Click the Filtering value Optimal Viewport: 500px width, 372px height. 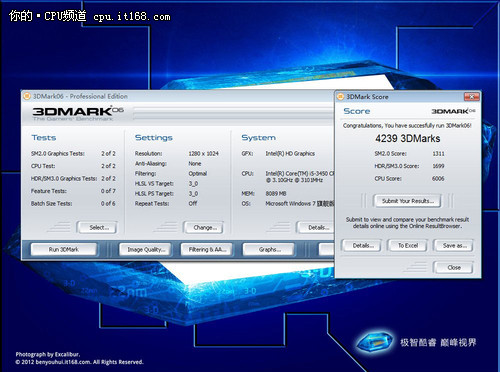198,174
